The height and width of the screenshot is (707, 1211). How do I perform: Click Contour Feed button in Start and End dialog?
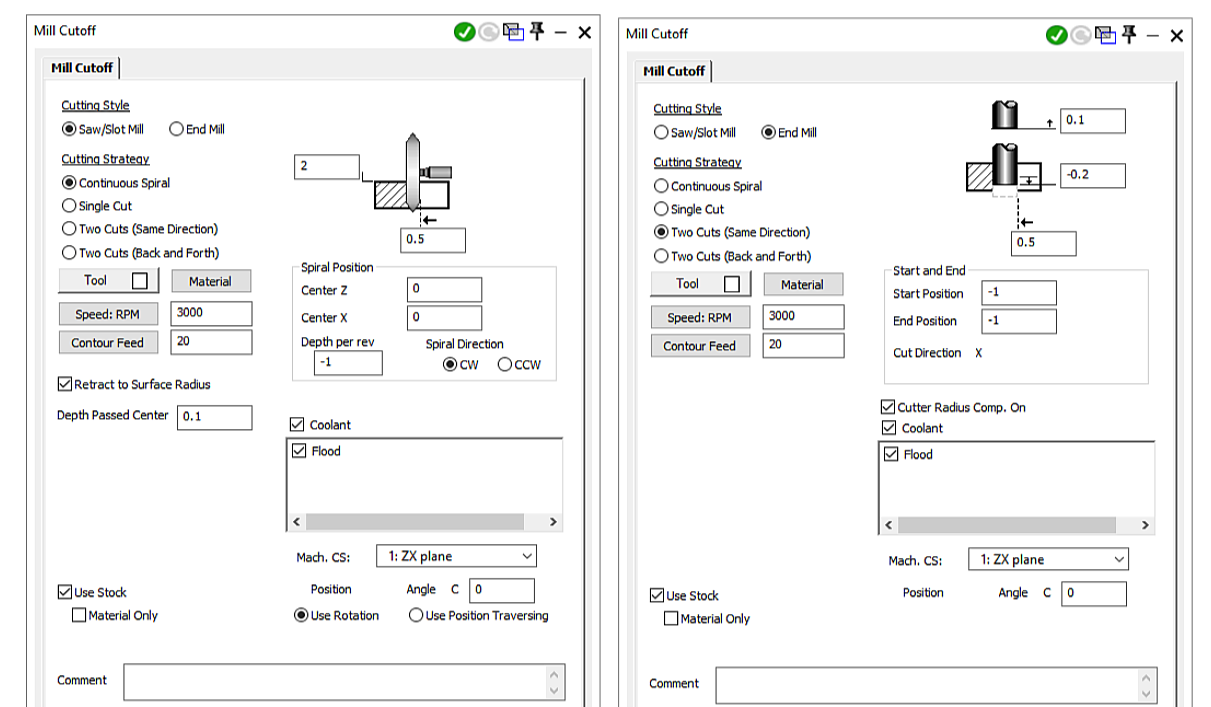[x=700, y=345]
